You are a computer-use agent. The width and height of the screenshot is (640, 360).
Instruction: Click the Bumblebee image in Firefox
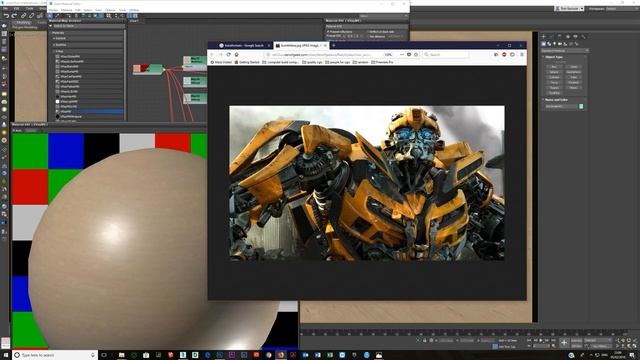(367, 183)
